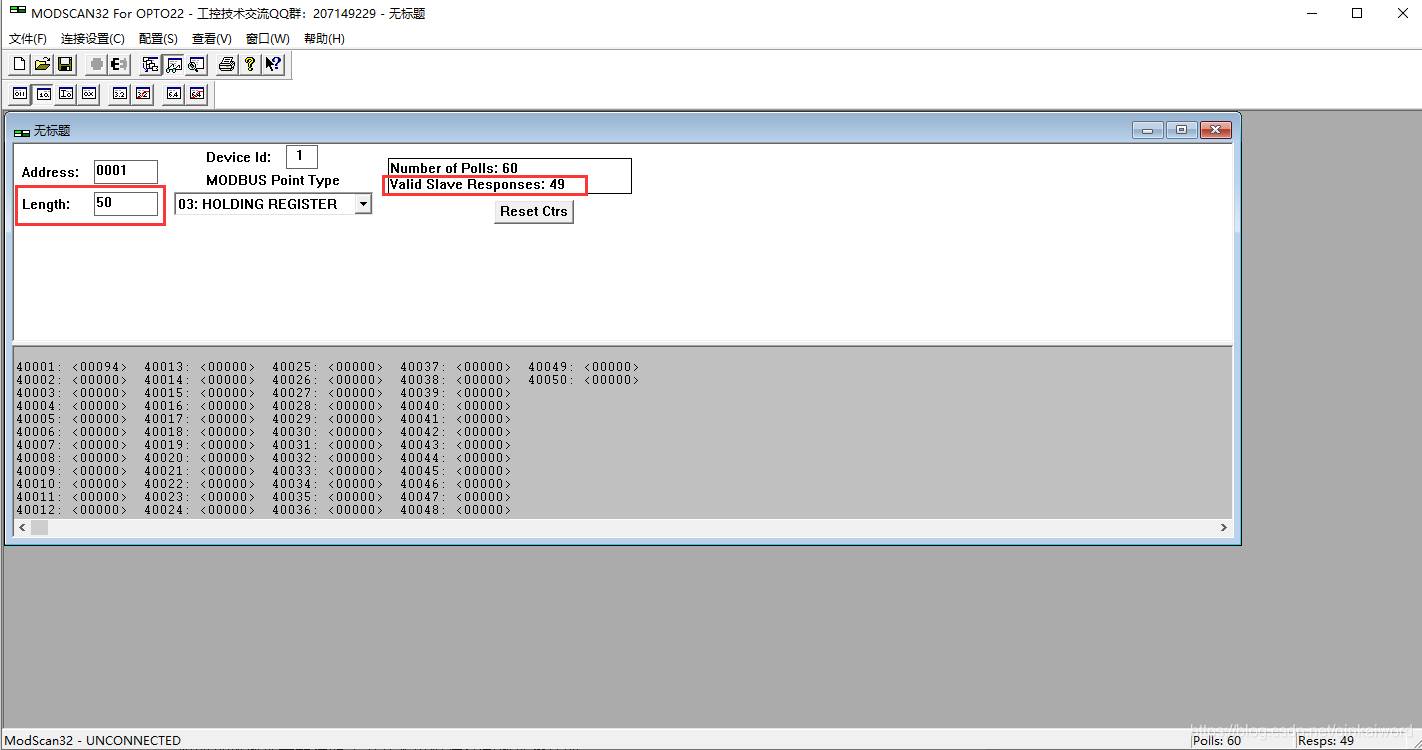Image resolution: width=1422 pixels, height=750 pixels.
Task: Click the context help arrow-question icon
Action: pos(273,64)
